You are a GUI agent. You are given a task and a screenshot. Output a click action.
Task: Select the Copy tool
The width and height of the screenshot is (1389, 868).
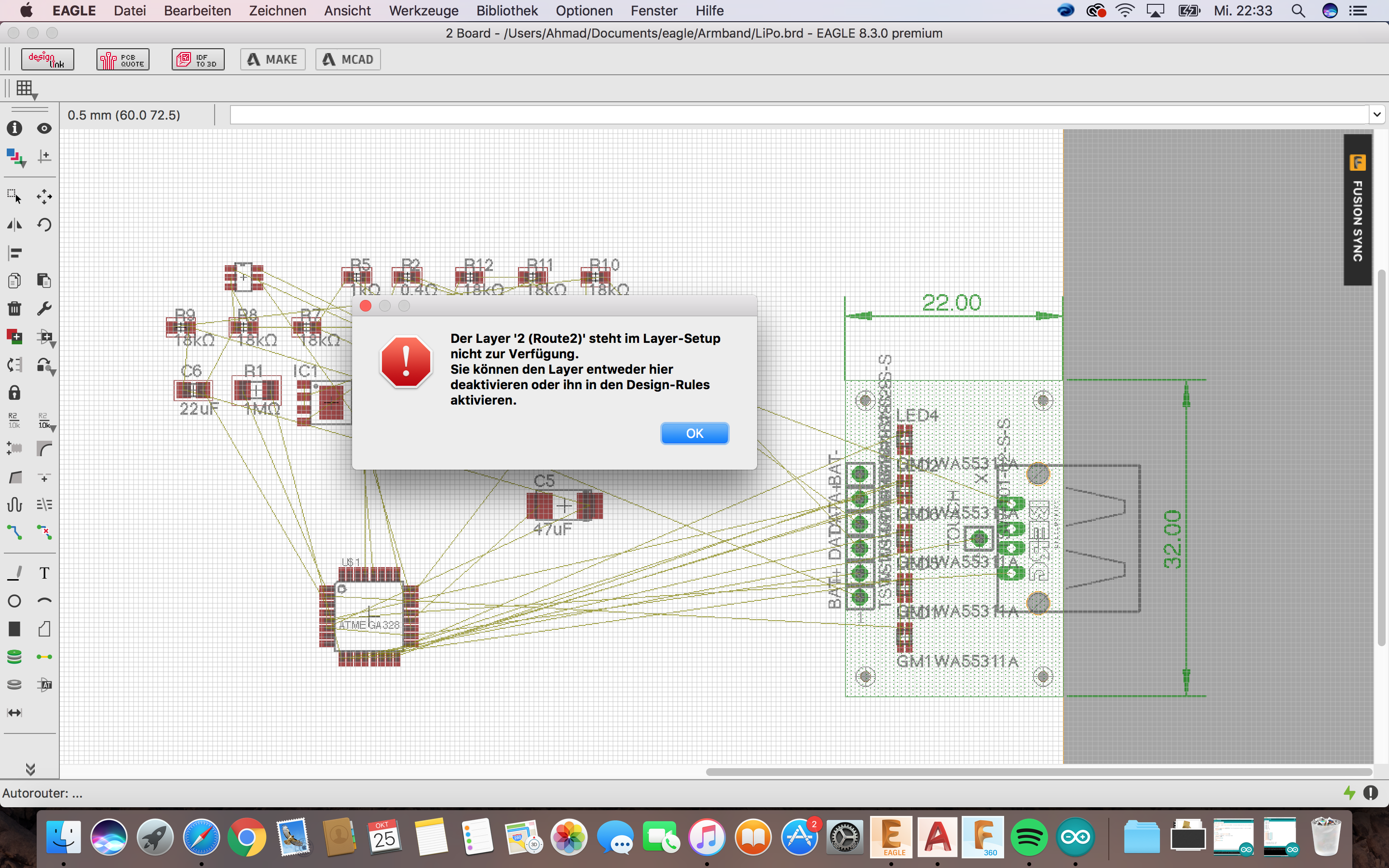click(14, 281)
